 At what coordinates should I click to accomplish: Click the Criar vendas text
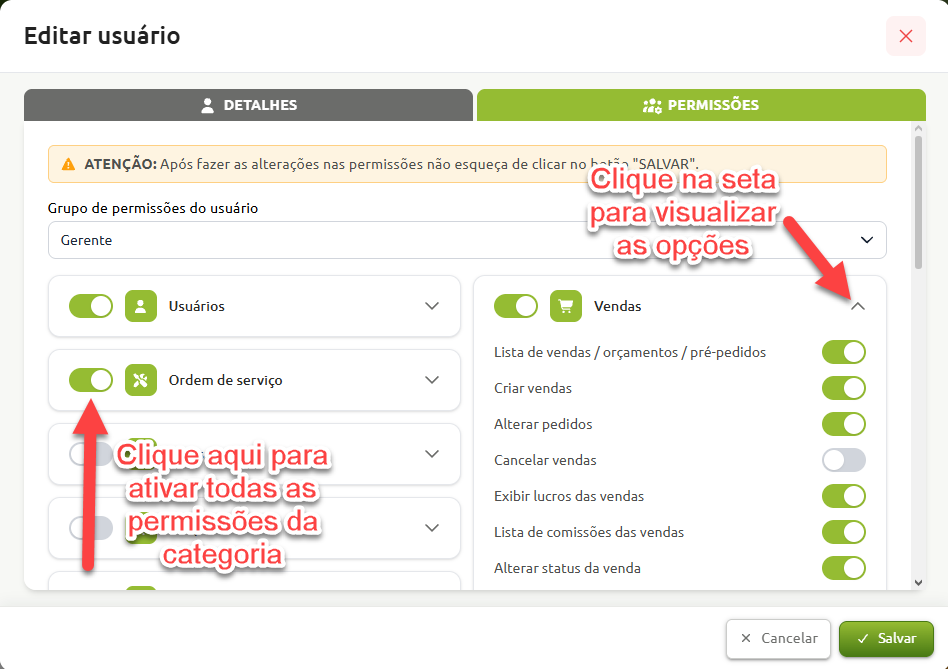tap(533, 388)
